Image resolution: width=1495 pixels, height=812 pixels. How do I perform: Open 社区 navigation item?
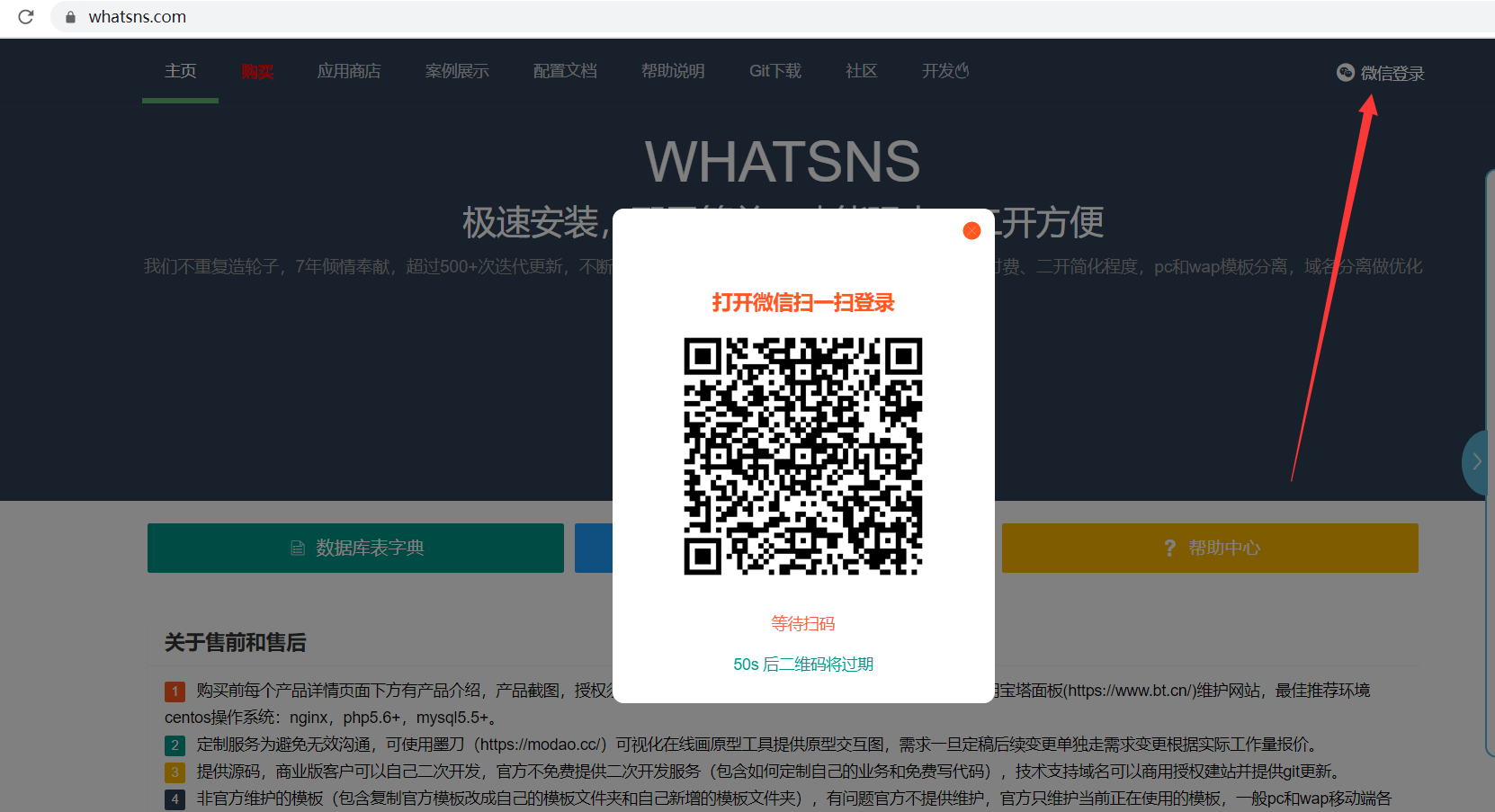[x=862, y=71]
